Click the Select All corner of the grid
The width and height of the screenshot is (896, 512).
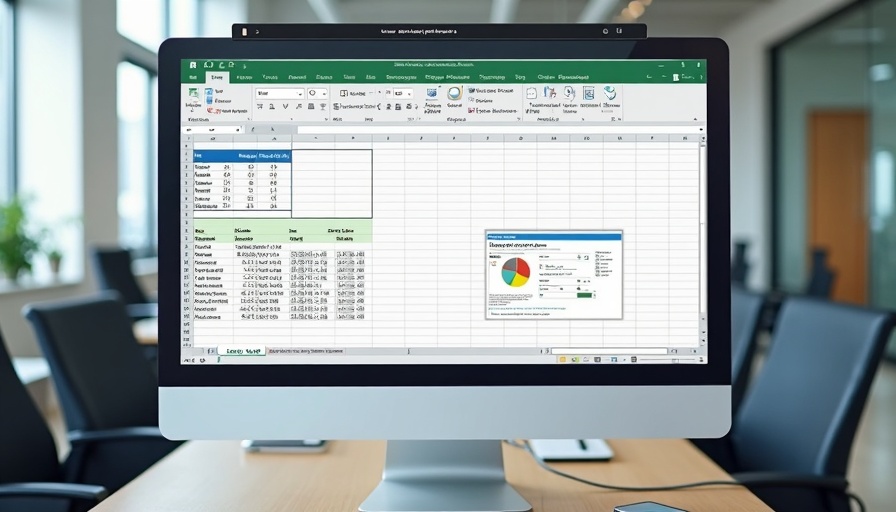(187, 138)
